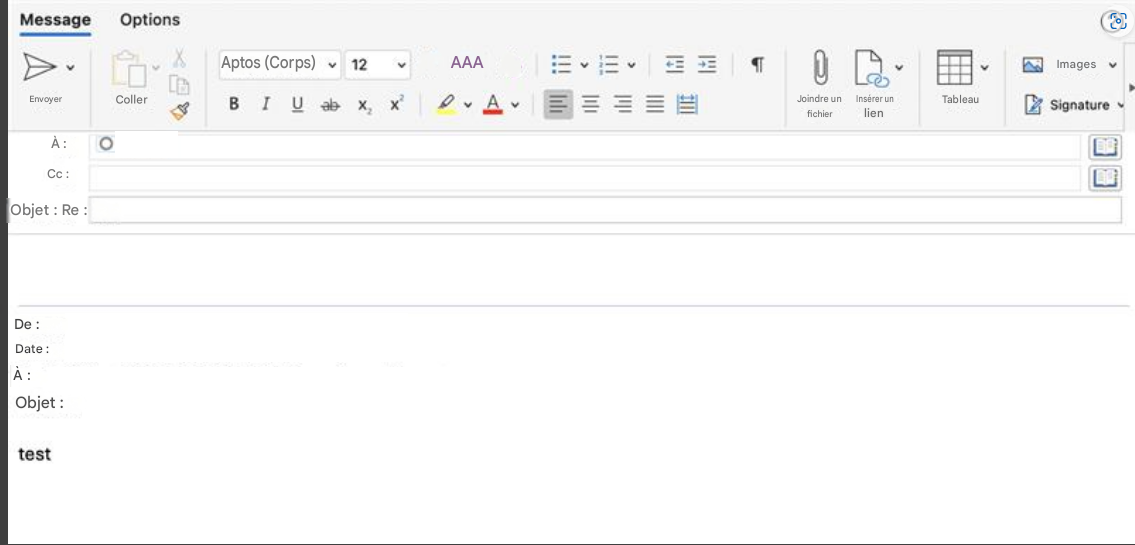The width and height of the screenshot is (1135, 545).
Task: Click the line spacing icon
Action: click(x=687, y=106)
